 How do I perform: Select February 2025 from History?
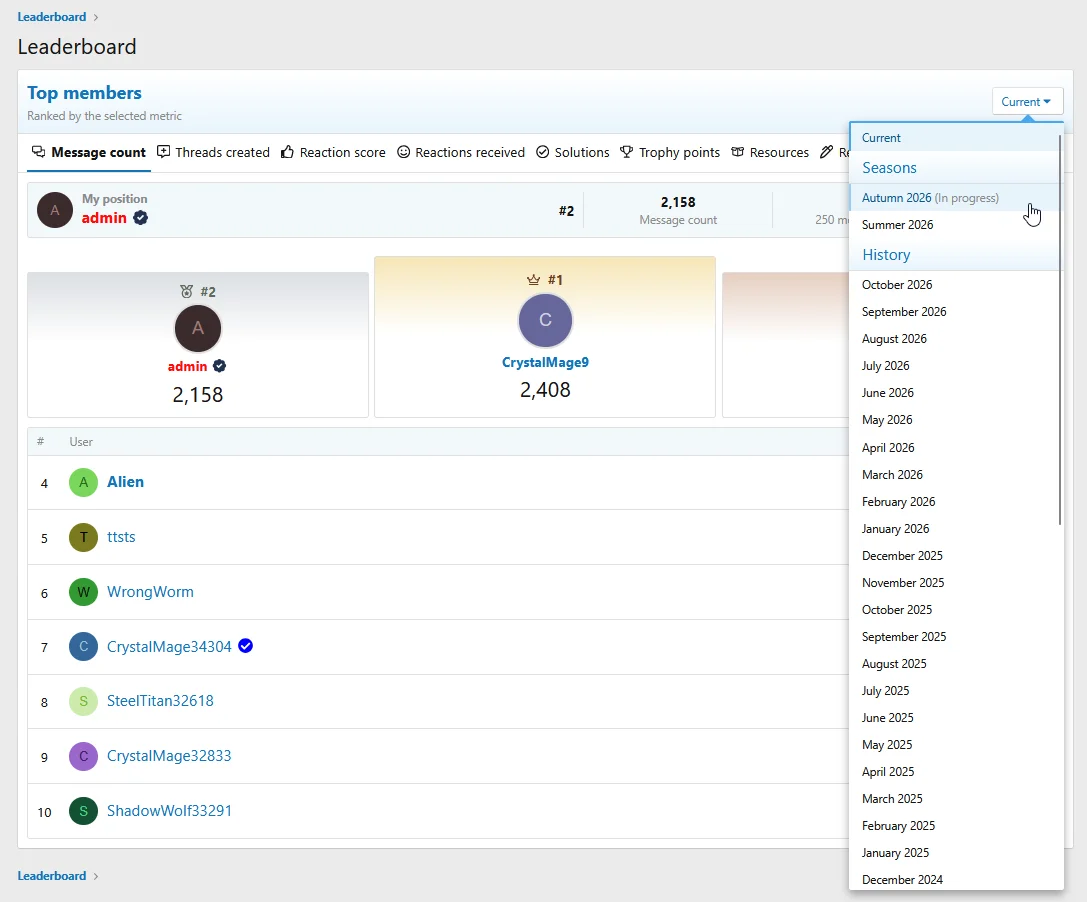(956, 826)
